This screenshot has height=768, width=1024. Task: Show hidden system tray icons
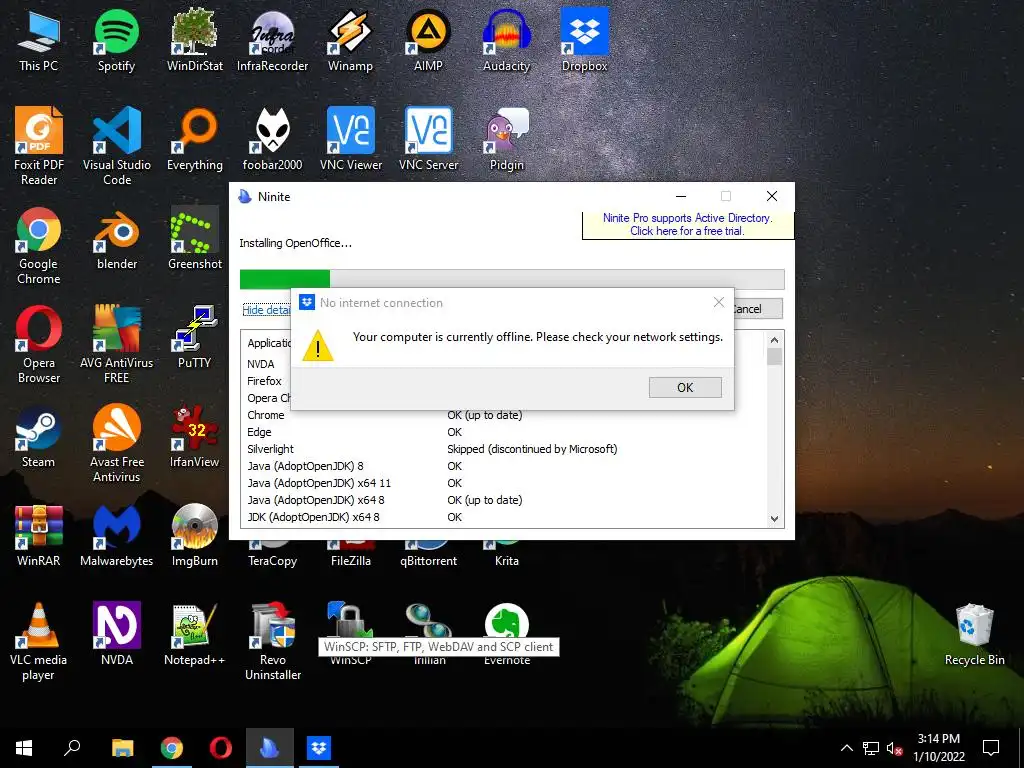click(x=846, y=748)
